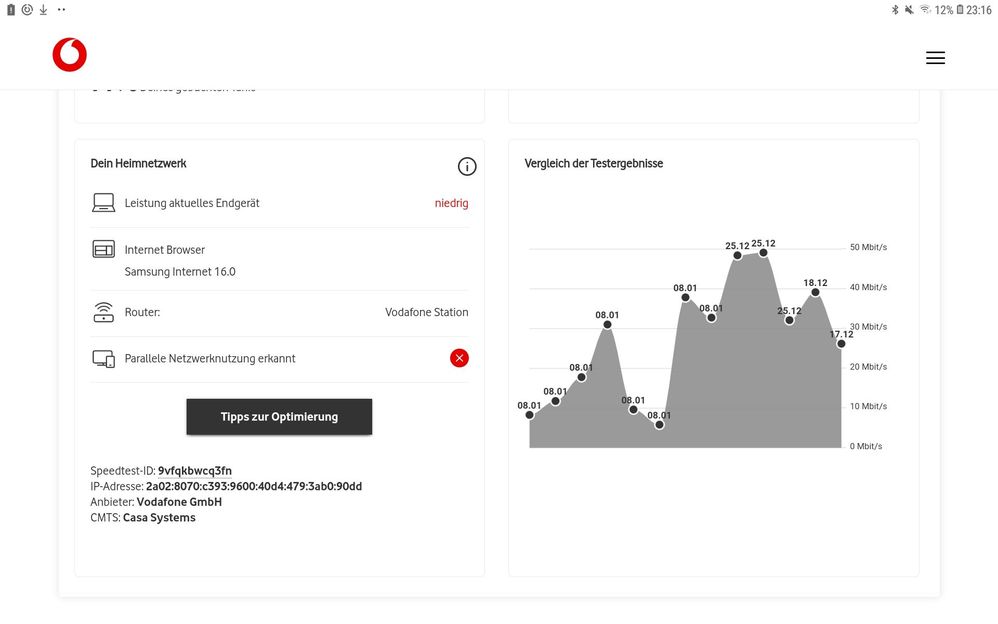This screenshot has width=998, height=624.
Task: Click the Internet Browser icon
Action: (x=104, y=249)
